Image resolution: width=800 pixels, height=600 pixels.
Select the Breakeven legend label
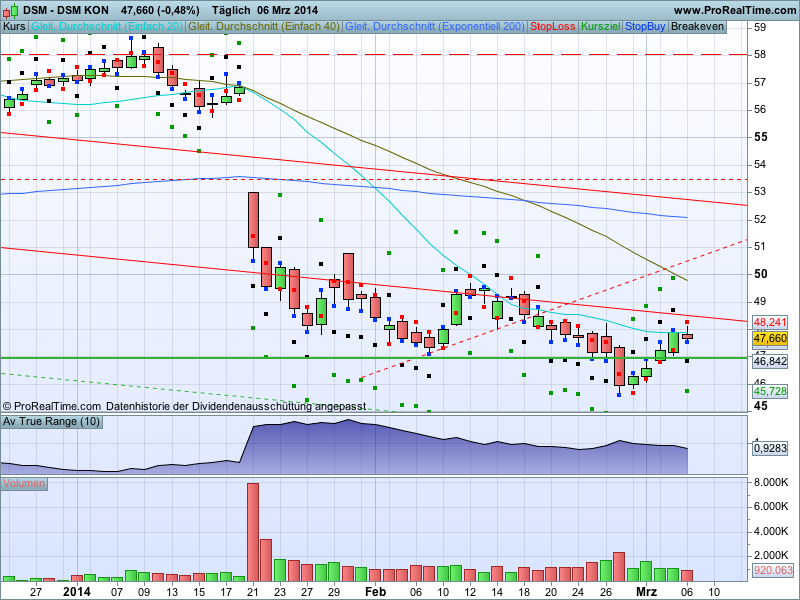(x=697, y=26)
